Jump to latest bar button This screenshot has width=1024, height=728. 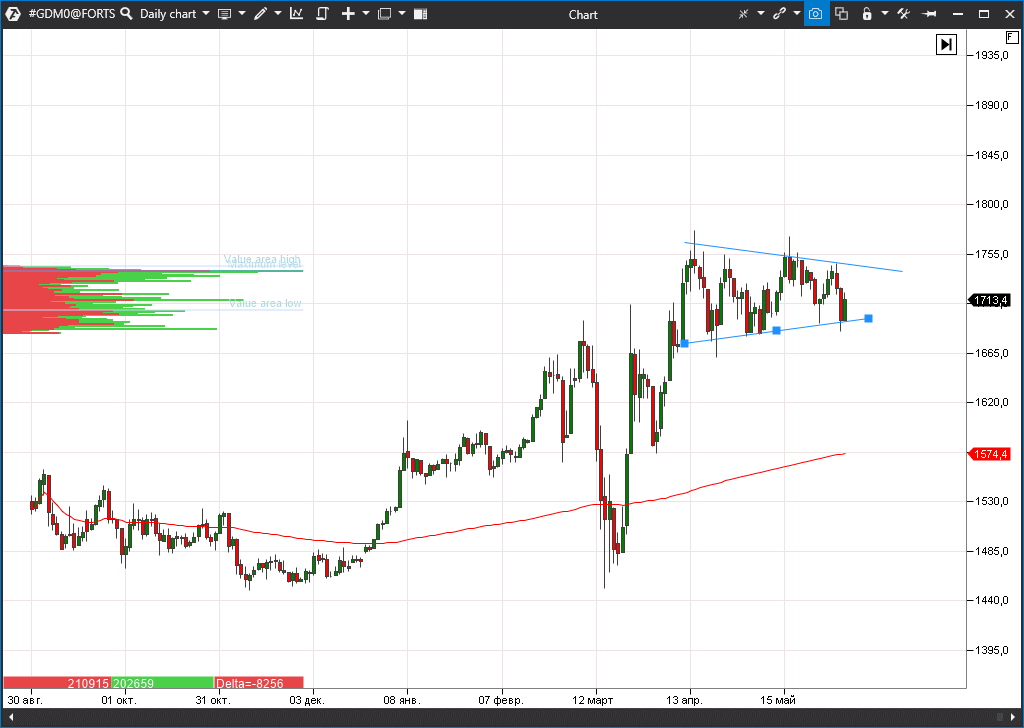(946, 44)
